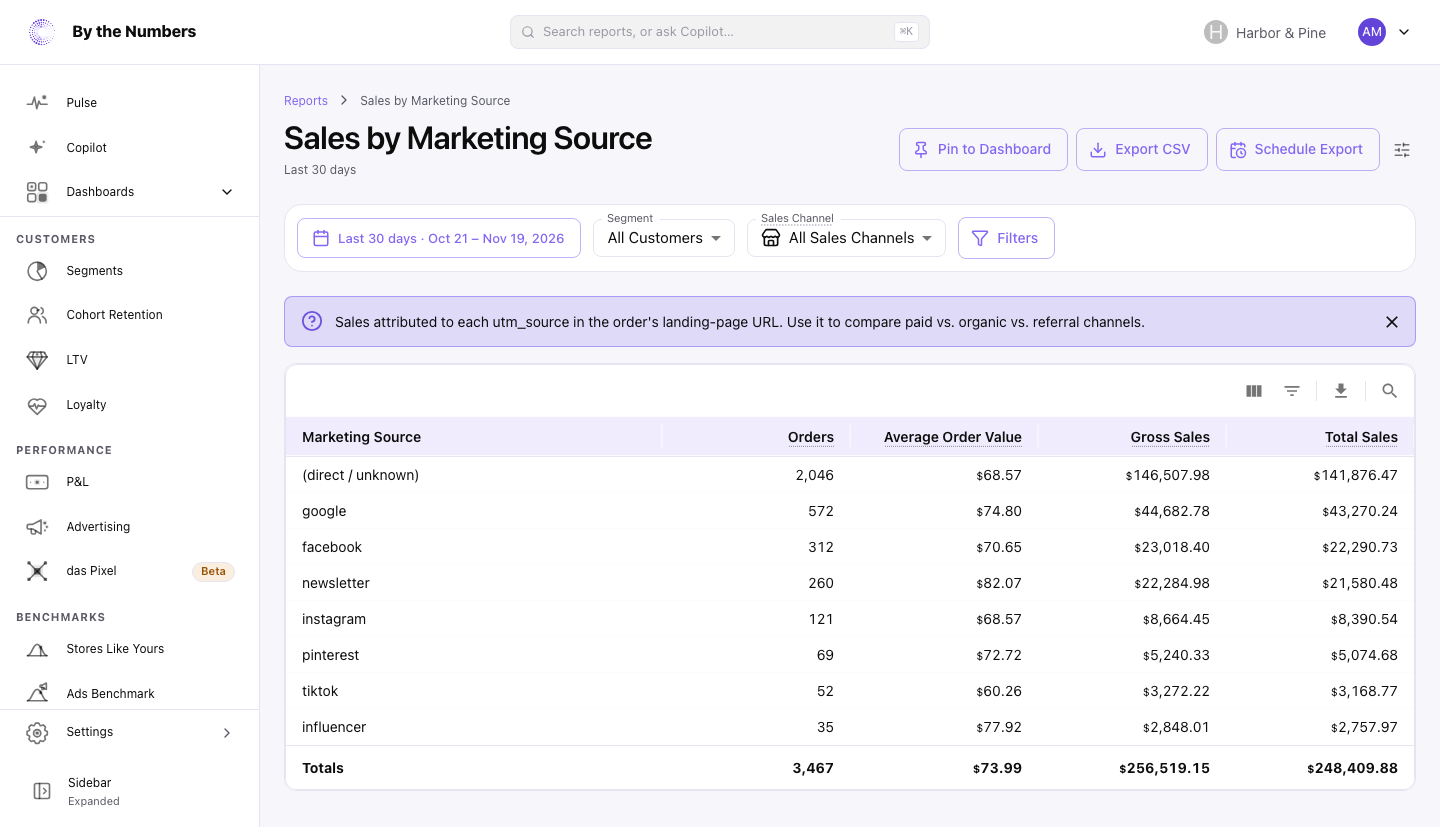The height and width of the screenshot is (827, 1440).
Task: Expand the Dashboards menu chevron
Action: [x=227, y=192]
